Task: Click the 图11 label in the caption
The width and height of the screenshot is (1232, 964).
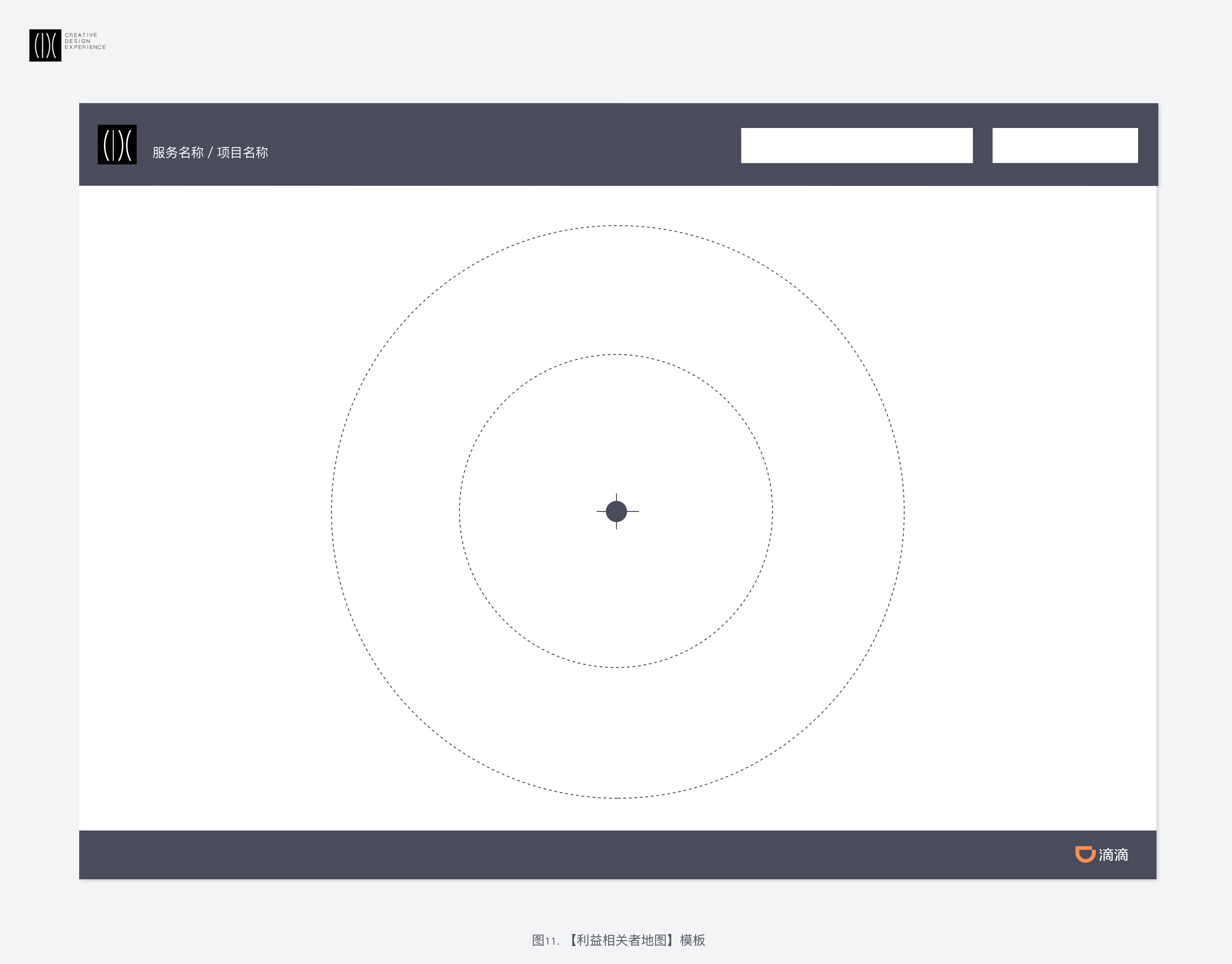Action: click(x=545, y=941)
